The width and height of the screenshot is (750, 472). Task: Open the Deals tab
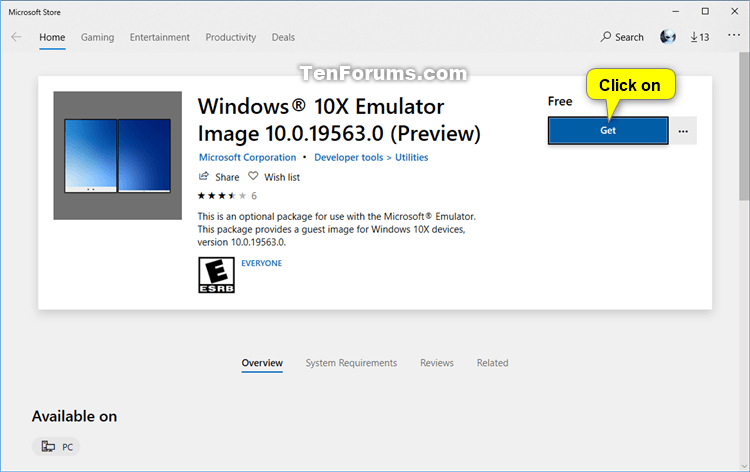[283, 37]
